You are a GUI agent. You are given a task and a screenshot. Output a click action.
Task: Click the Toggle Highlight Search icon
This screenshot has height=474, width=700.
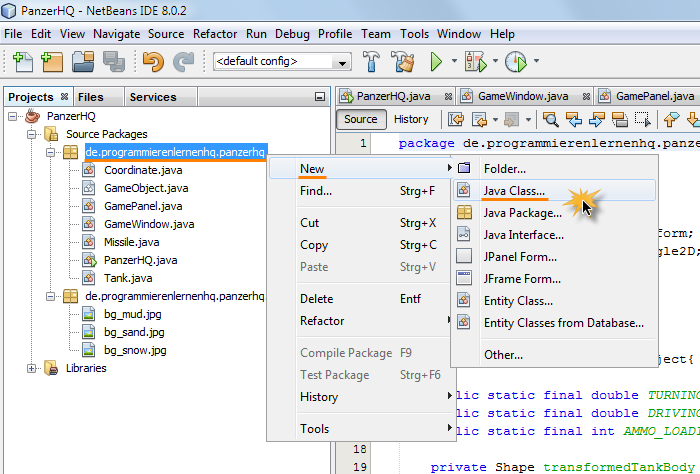click(620, 119)
